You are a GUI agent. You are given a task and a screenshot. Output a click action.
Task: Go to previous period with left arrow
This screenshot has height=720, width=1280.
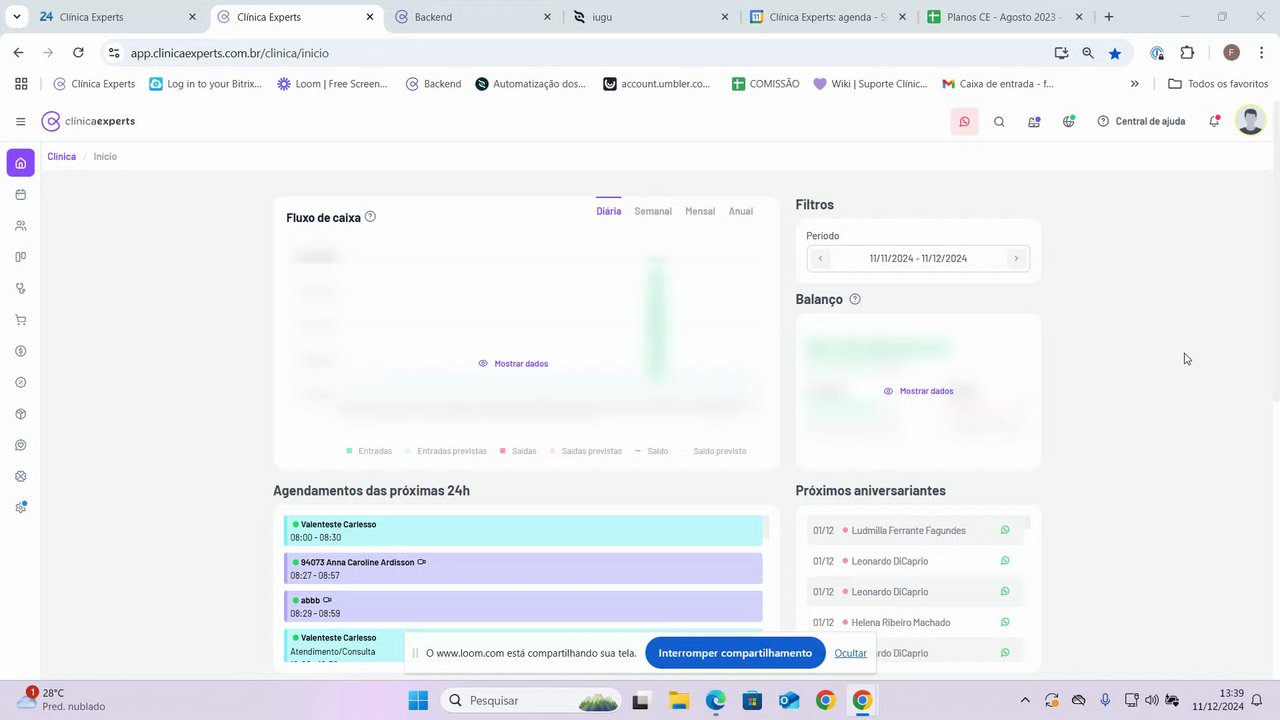click(x=820, y=258)
